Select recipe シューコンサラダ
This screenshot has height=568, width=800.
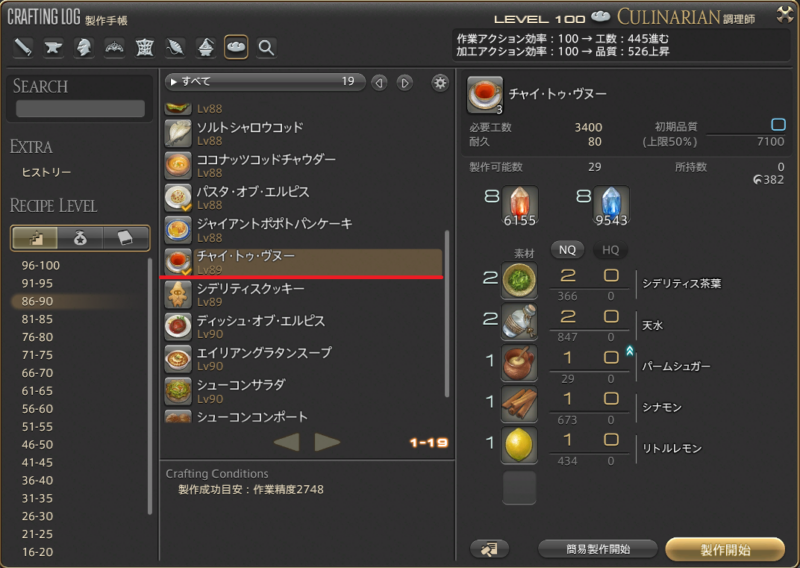(303, 391)
